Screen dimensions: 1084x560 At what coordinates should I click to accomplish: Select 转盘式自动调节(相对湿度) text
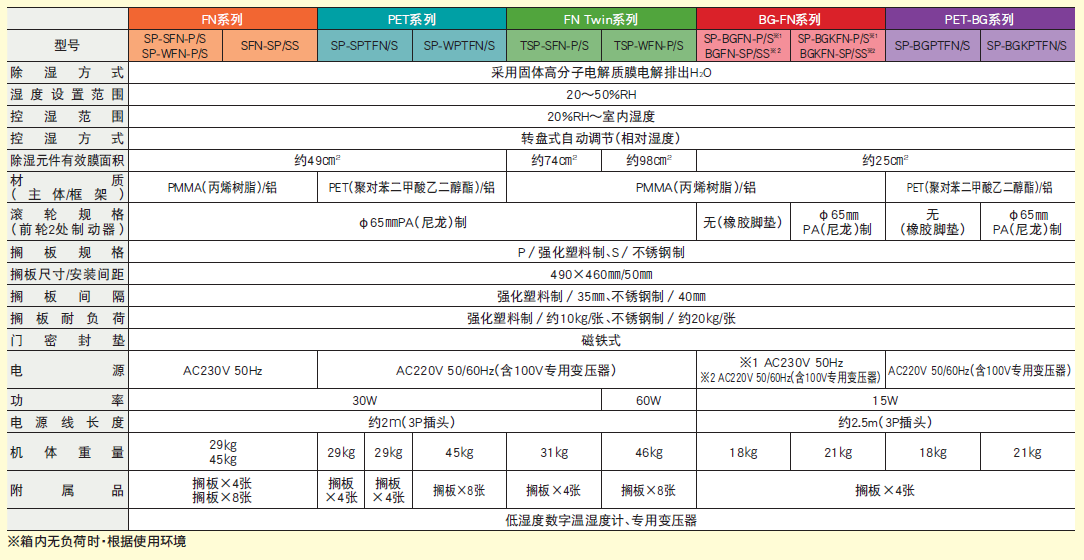tap(601, 138)
